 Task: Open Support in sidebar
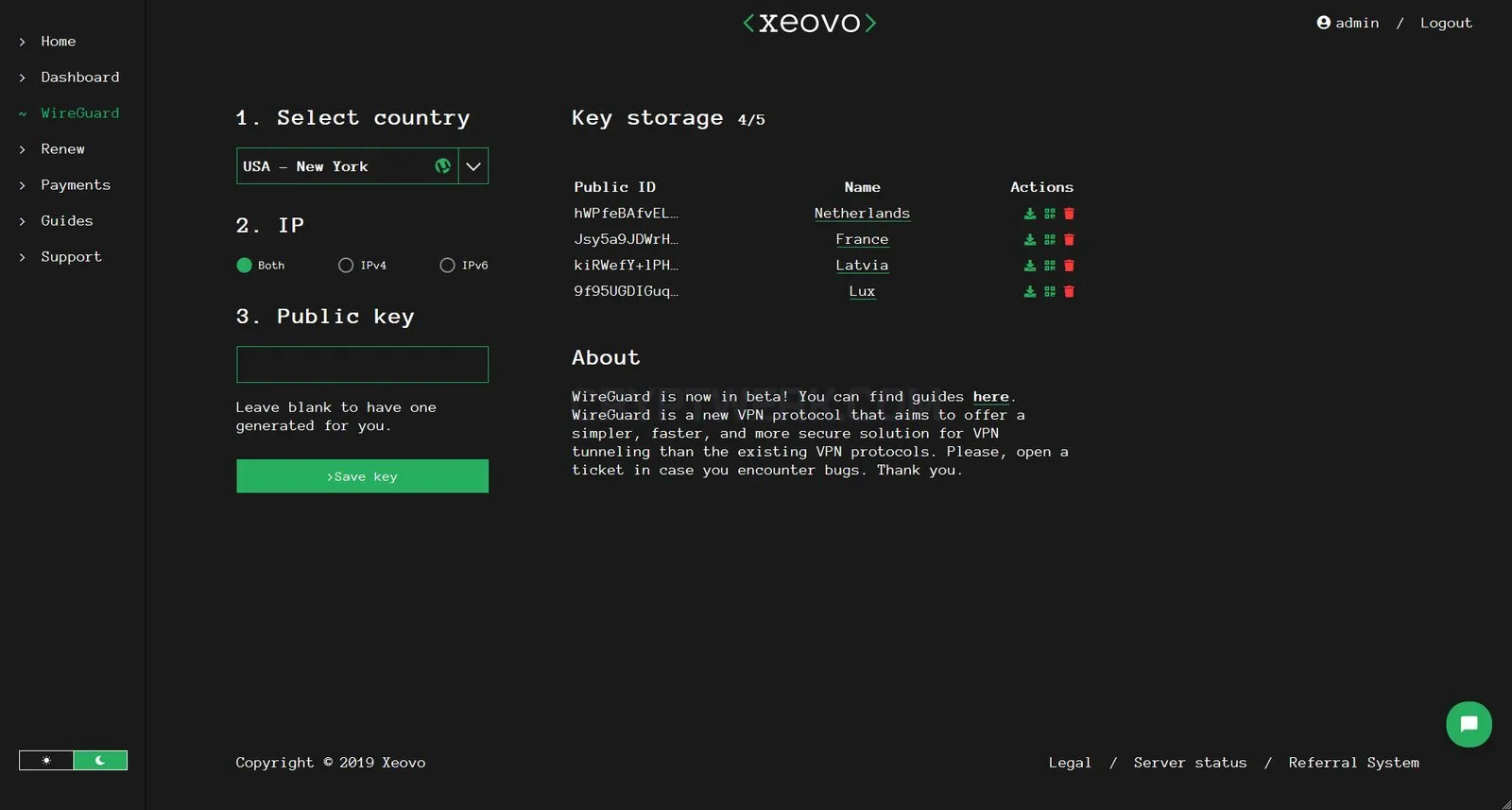coord(71,257)
